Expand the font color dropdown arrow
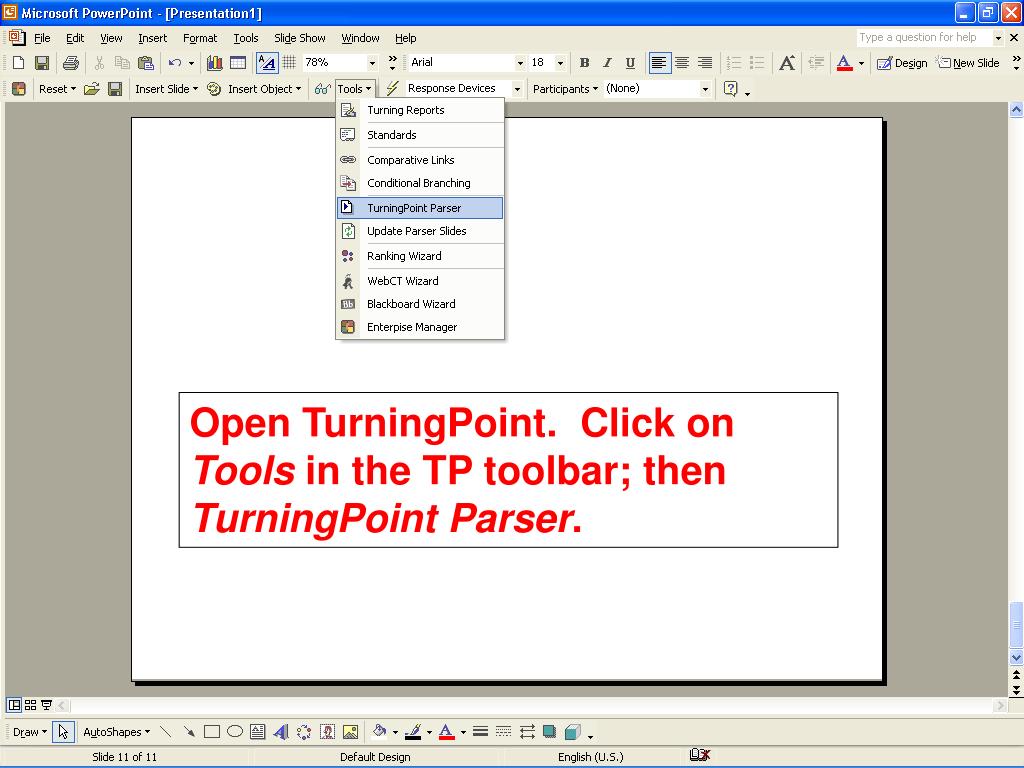The width and height of the screenshot is (1024, 768). coord(861,63)
